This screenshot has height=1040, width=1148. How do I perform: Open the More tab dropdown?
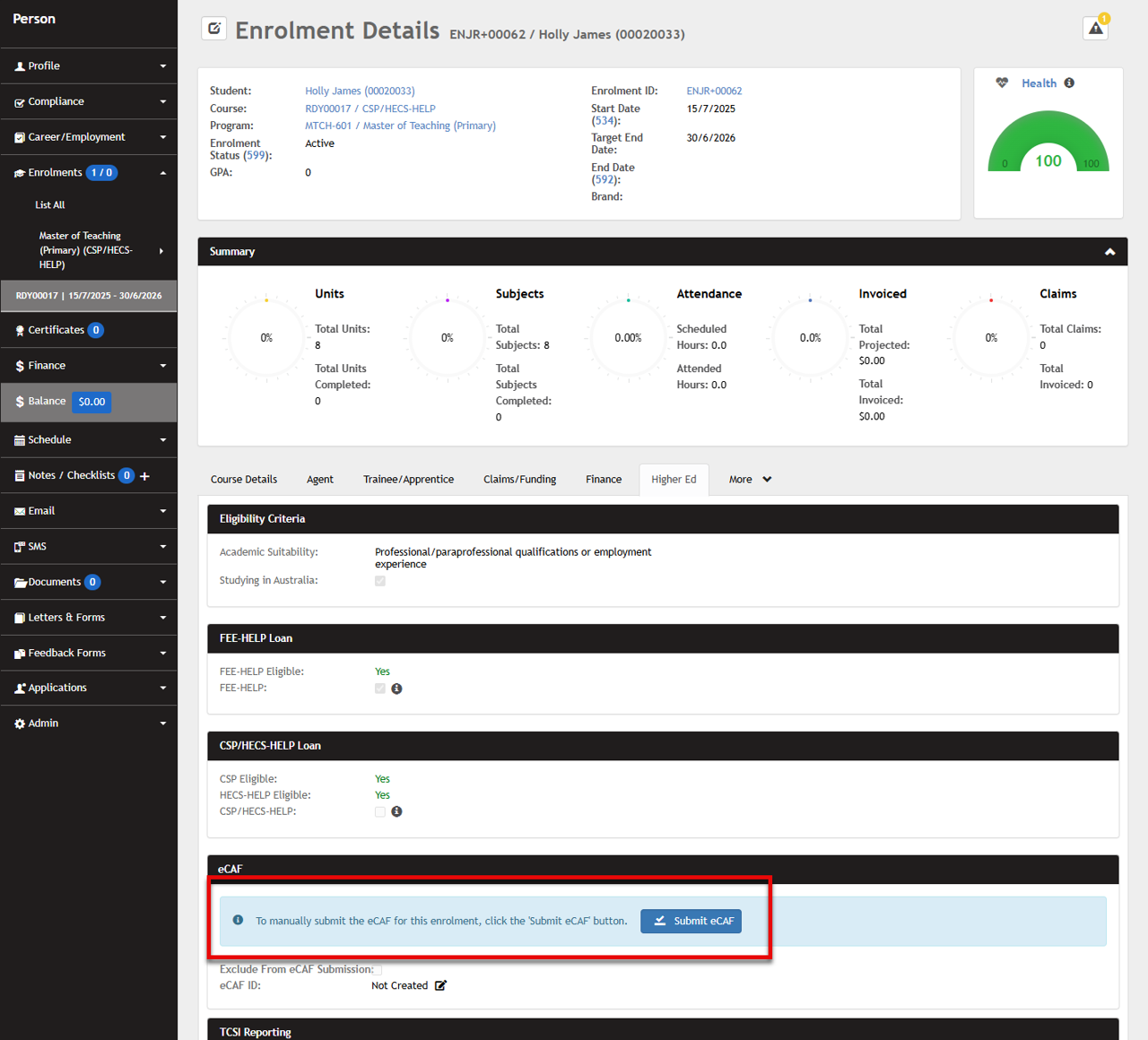point(750,480)
